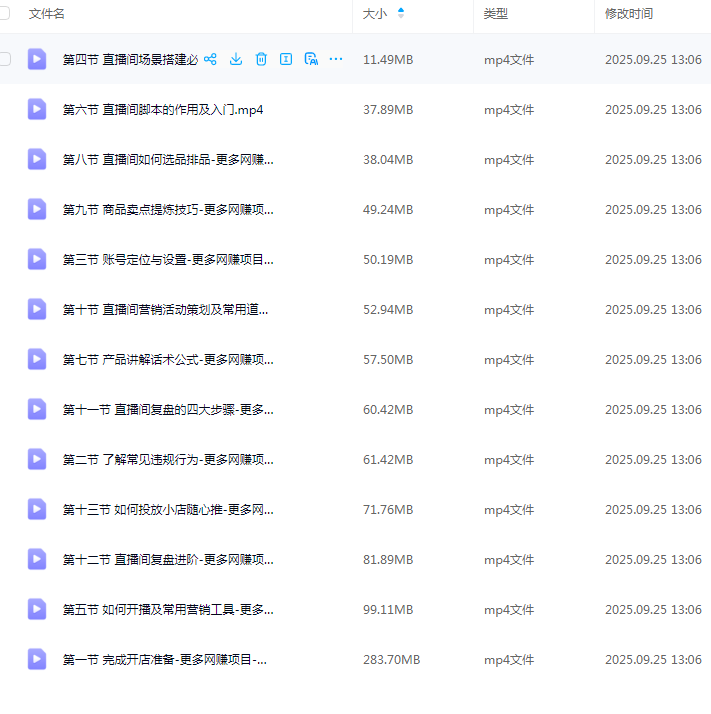Open file 第十三节 如何投放小店随心推
The width and height of the screenshot is (711, 714).
click(168, 510)
